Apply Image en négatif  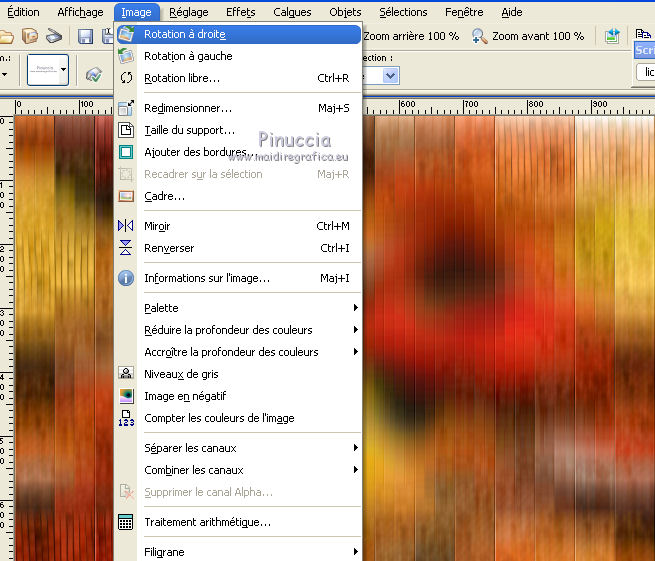pos(239,396)
